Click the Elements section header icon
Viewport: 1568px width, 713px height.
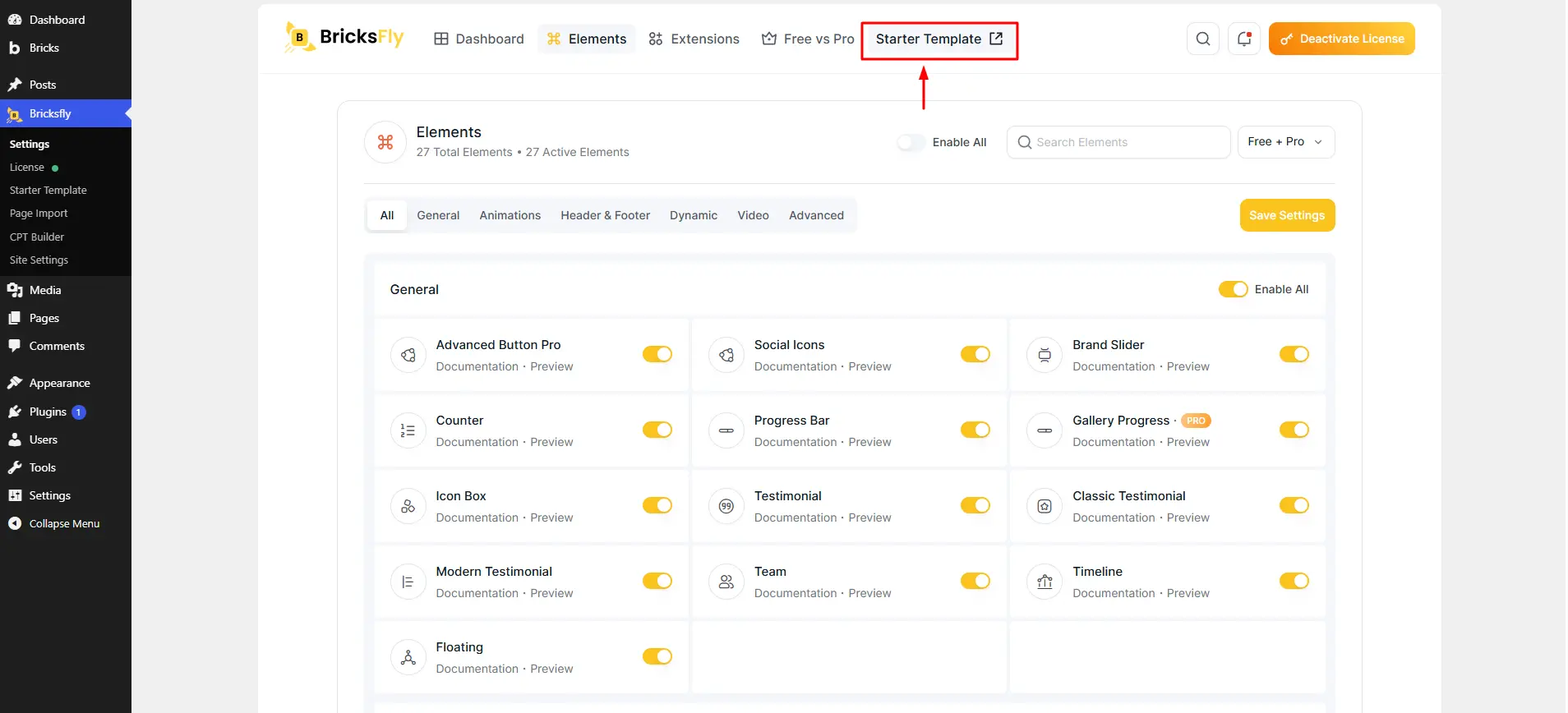[385, 142]
